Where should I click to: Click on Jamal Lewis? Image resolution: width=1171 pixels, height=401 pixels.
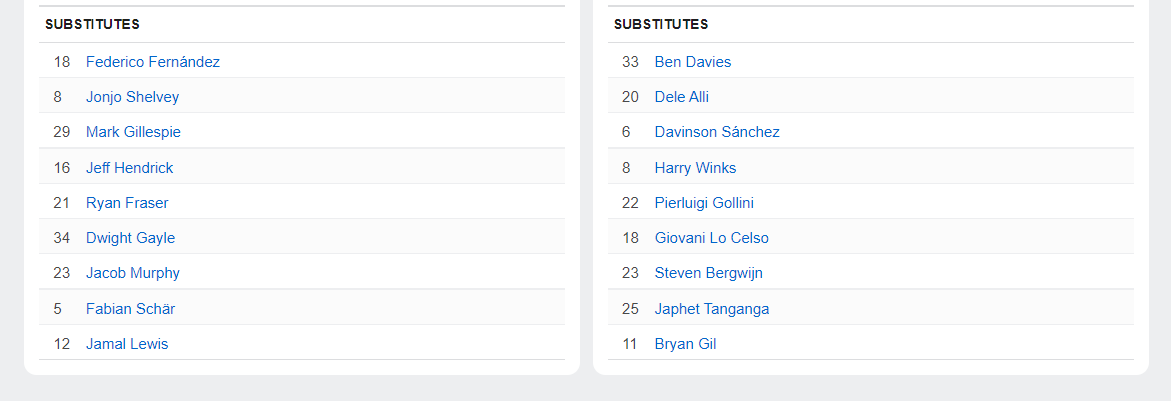pos(127,344)
